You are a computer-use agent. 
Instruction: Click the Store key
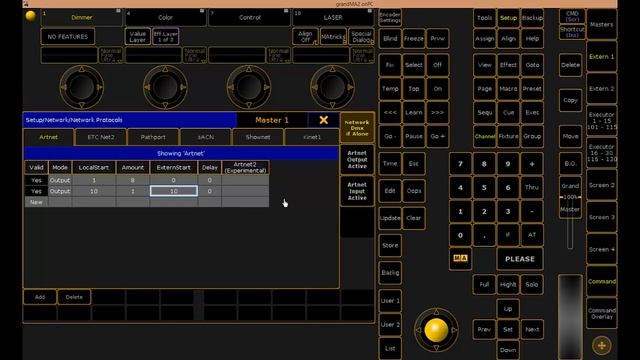[390, 245]
